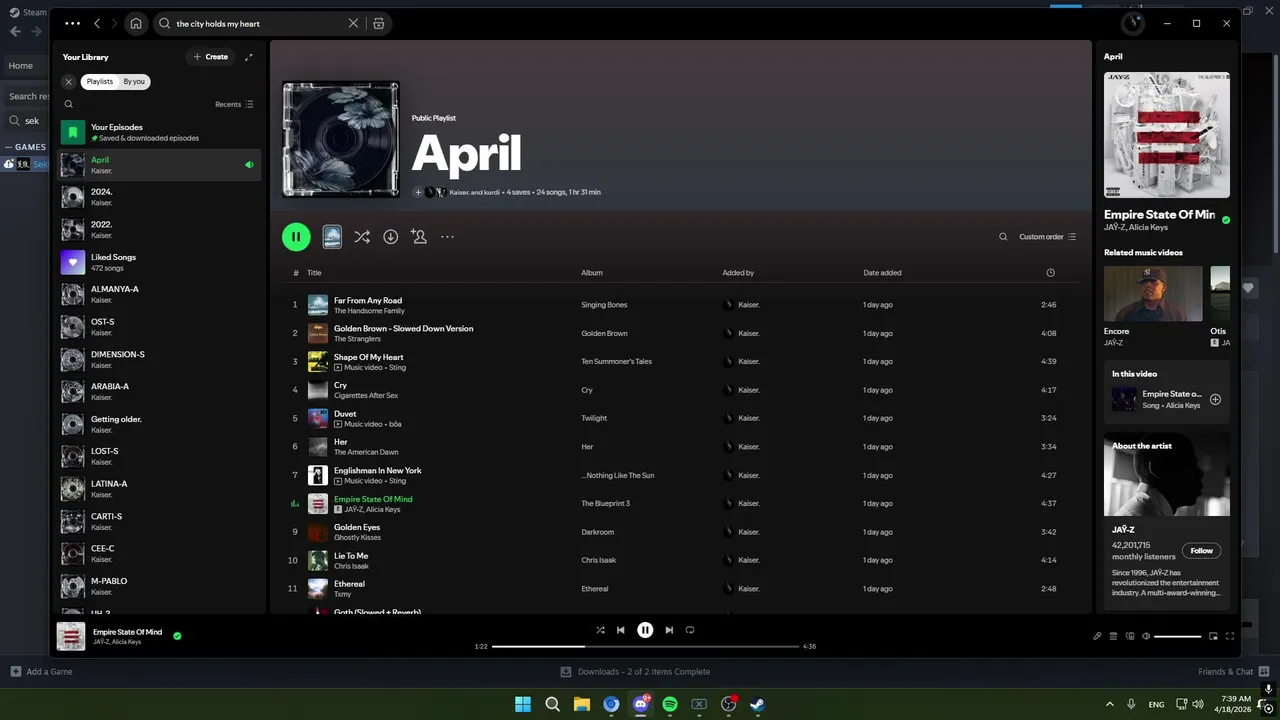Open the 2024. playlist

[x=160, y=197]
